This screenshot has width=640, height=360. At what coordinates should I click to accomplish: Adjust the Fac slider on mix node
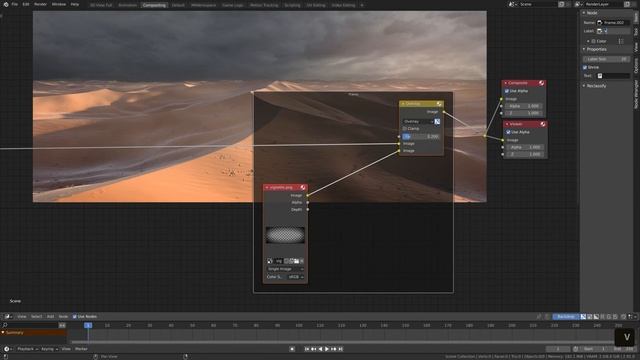click(x=421, y=136)
